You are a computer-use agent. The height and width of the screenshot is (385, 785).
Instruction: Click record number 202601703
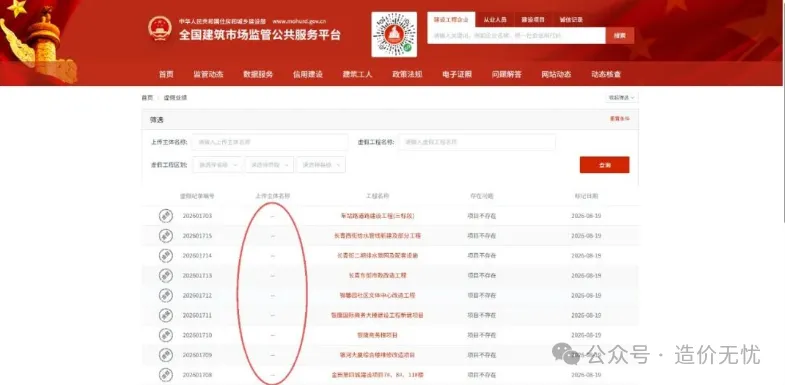point(197,216)
